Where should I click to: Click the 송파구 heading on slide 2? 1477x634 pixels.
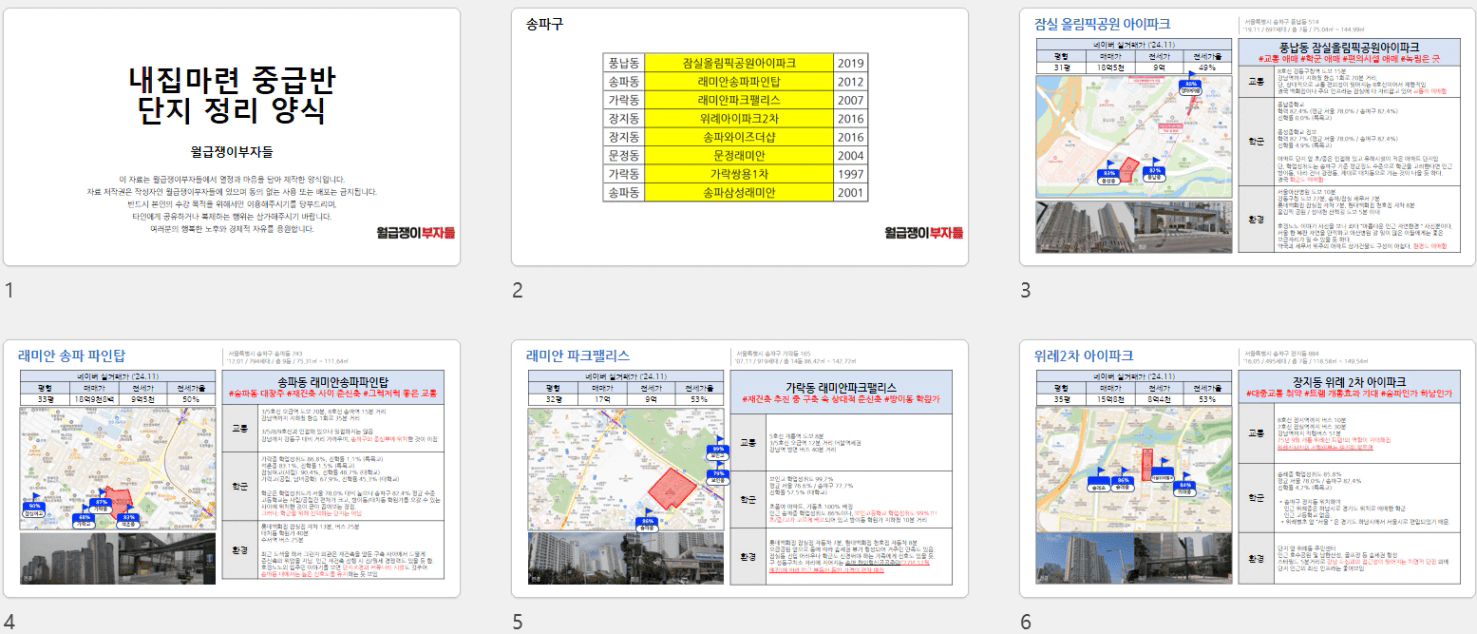(x=544, y=26)
